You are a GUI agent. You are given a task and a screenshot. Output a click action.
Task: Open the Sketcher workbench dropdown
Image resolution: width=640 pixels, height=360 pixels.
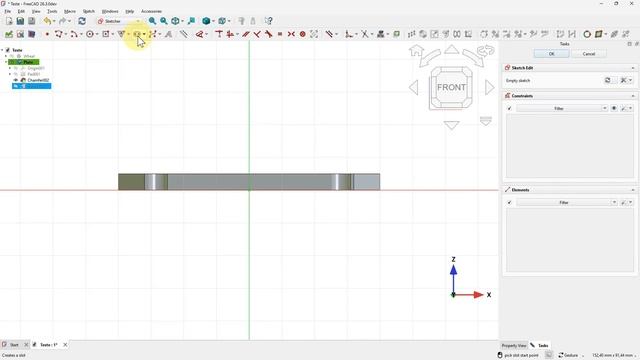point(120,21)
